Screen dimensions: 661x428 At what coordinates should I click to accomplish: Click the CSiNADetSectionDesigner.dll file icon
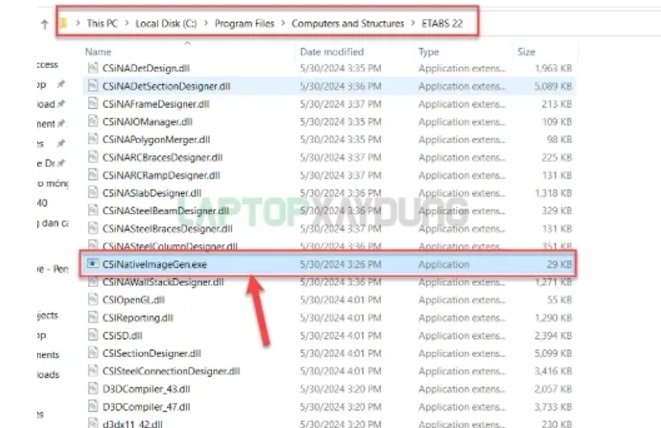click(93, 86)
